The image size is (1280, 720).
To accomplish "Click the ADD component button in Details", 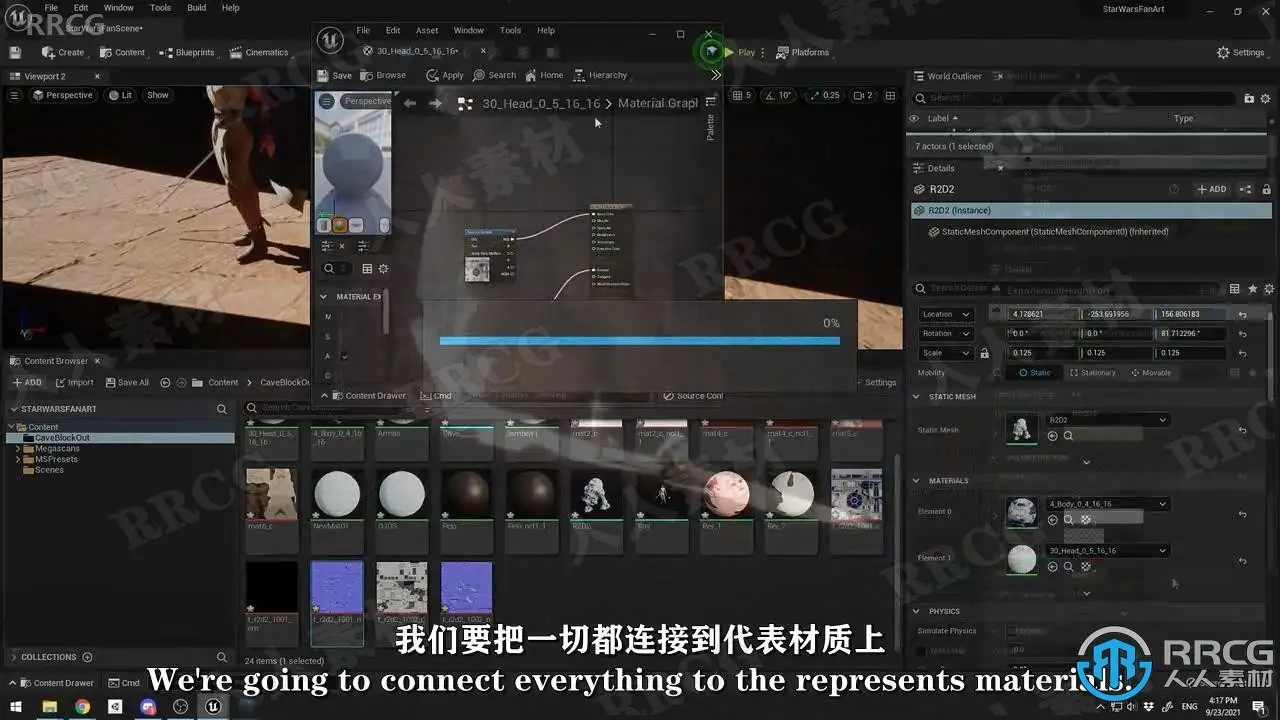I will point(1212,189).
